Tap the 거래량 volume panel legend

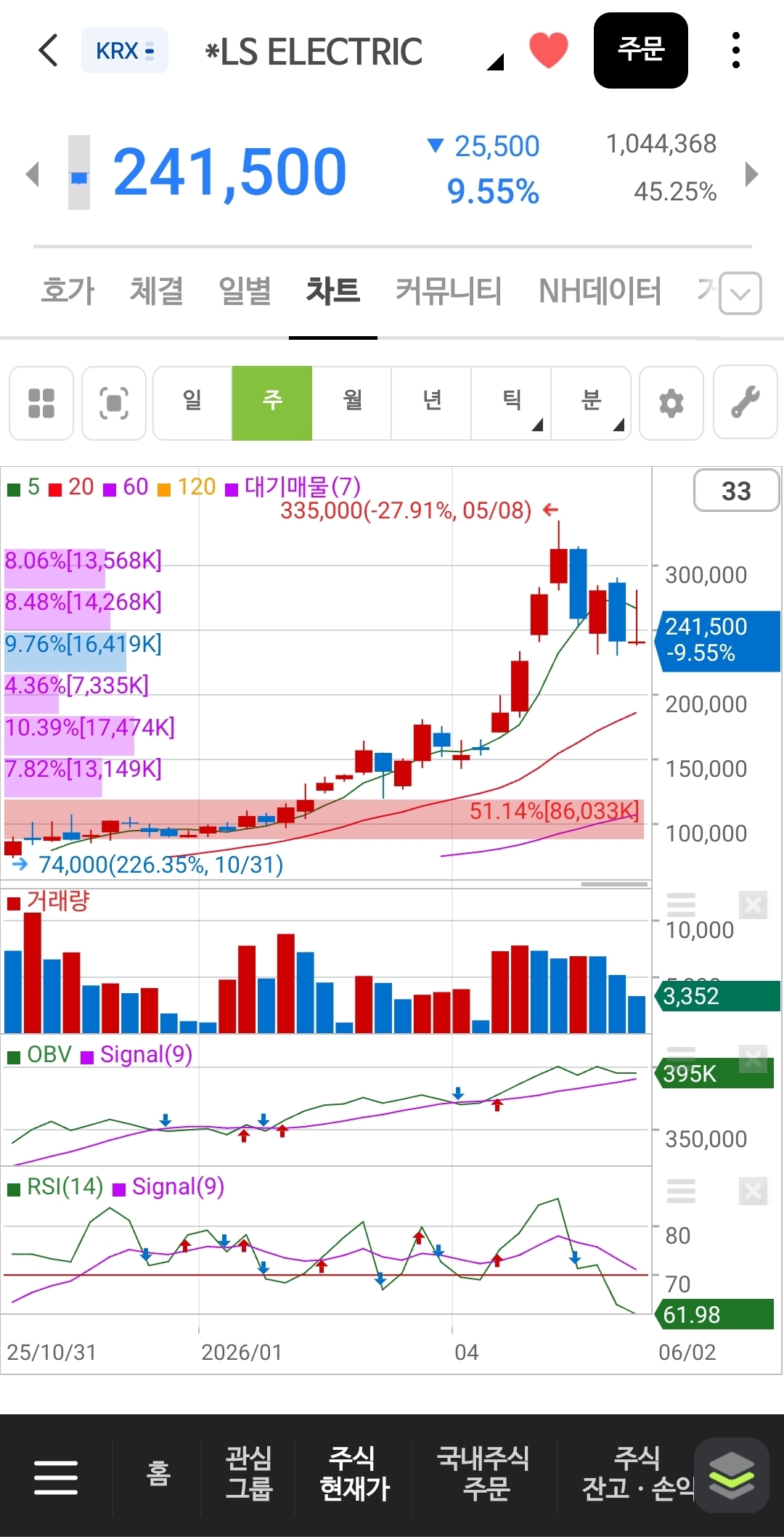49,902
